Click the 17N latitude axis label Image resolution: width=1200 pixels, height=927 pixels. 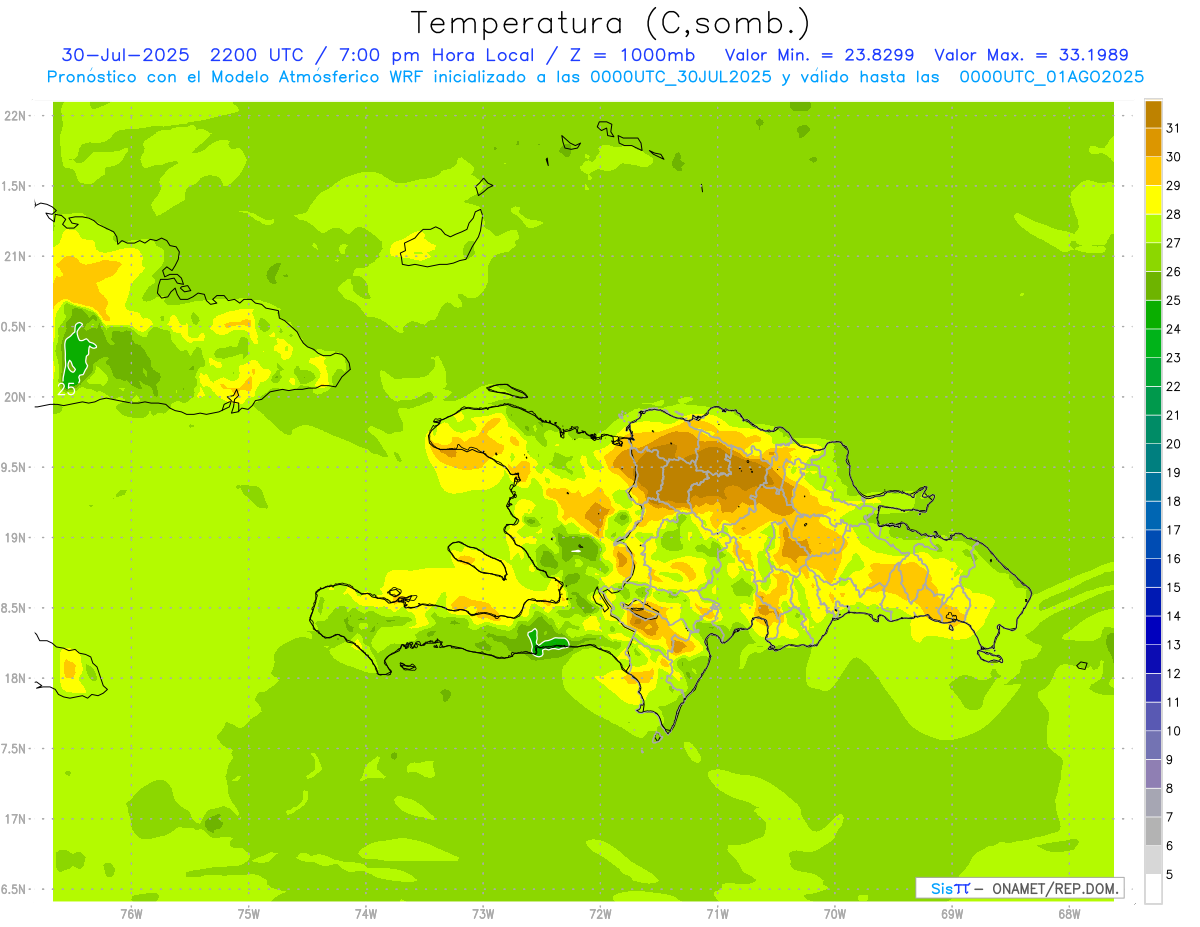tap(14, 819)
